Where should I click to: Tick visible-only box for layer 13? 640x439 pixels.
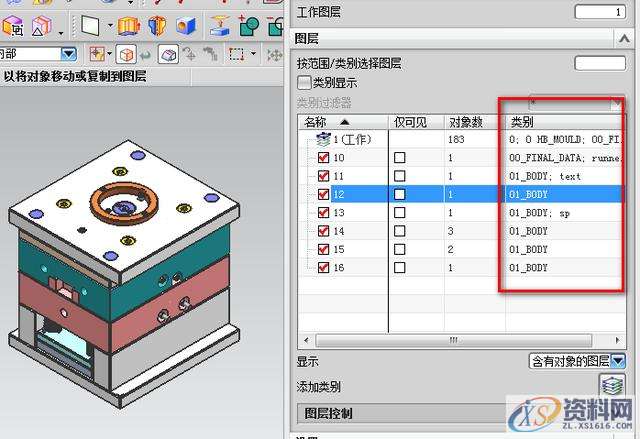click(400, 213)
